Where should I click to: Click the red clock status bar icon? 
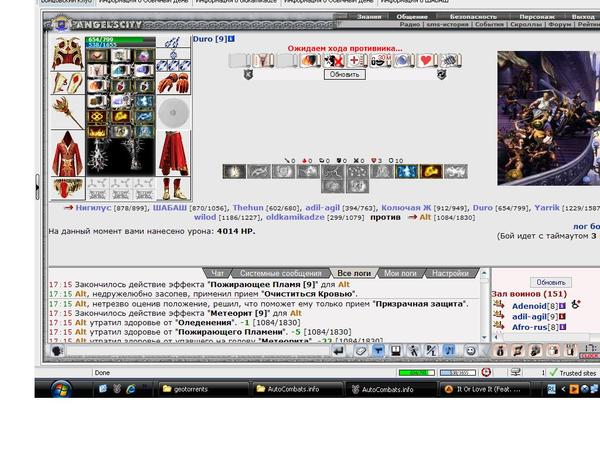(486, 372)
